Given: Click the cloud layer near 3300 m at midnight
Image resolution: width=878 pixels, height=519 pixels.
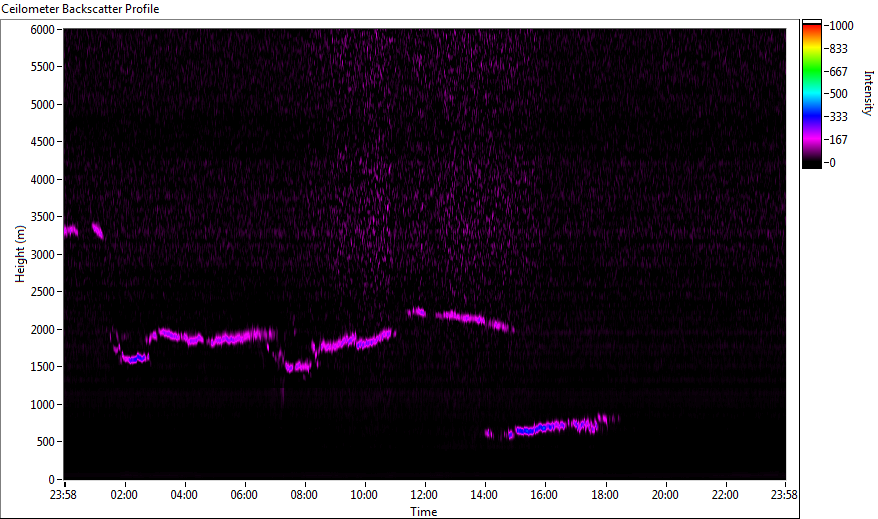Looking at the screenshot, I should [x=71, y=230].
